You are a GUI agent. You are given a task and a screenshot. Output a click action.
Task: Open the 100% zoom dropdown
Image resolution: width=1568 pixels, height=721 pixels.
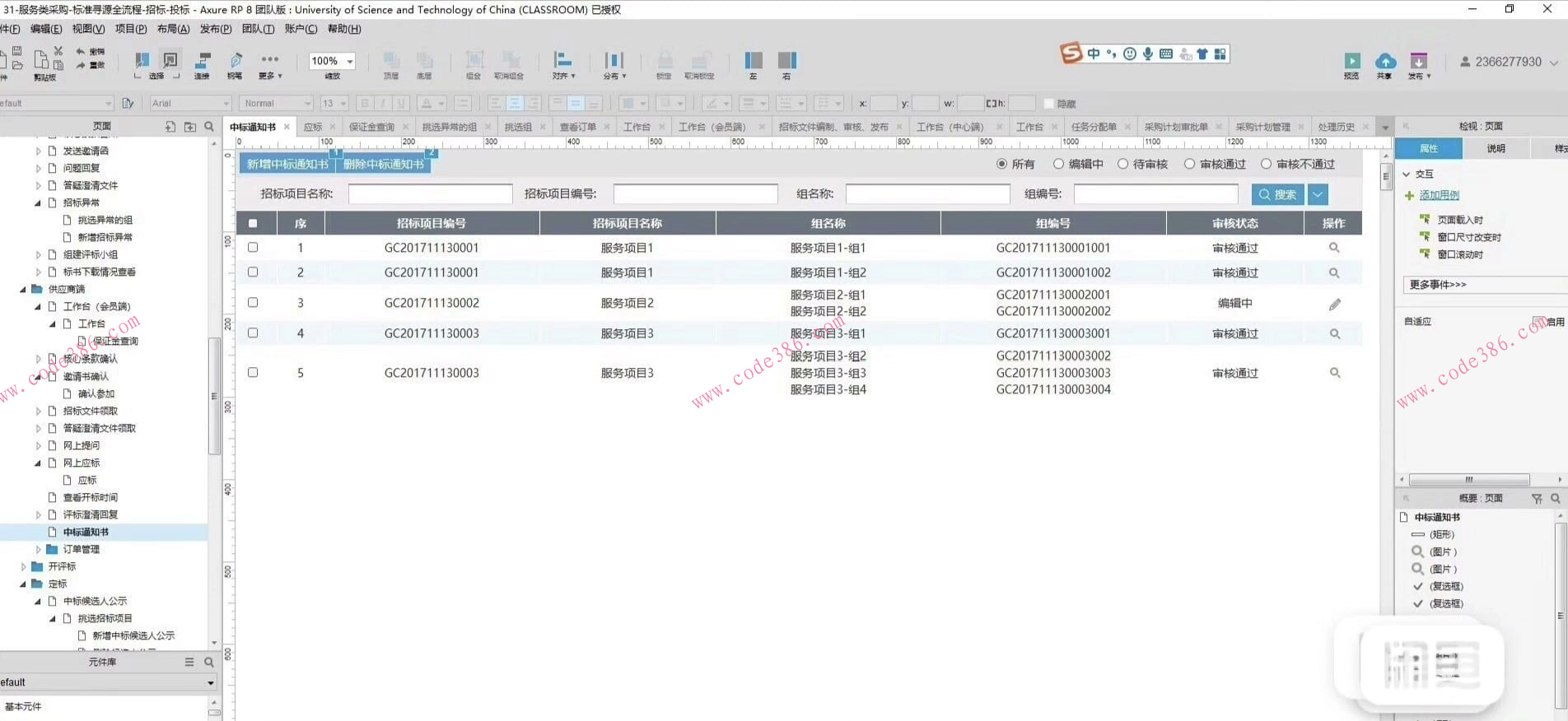(350, 61)
